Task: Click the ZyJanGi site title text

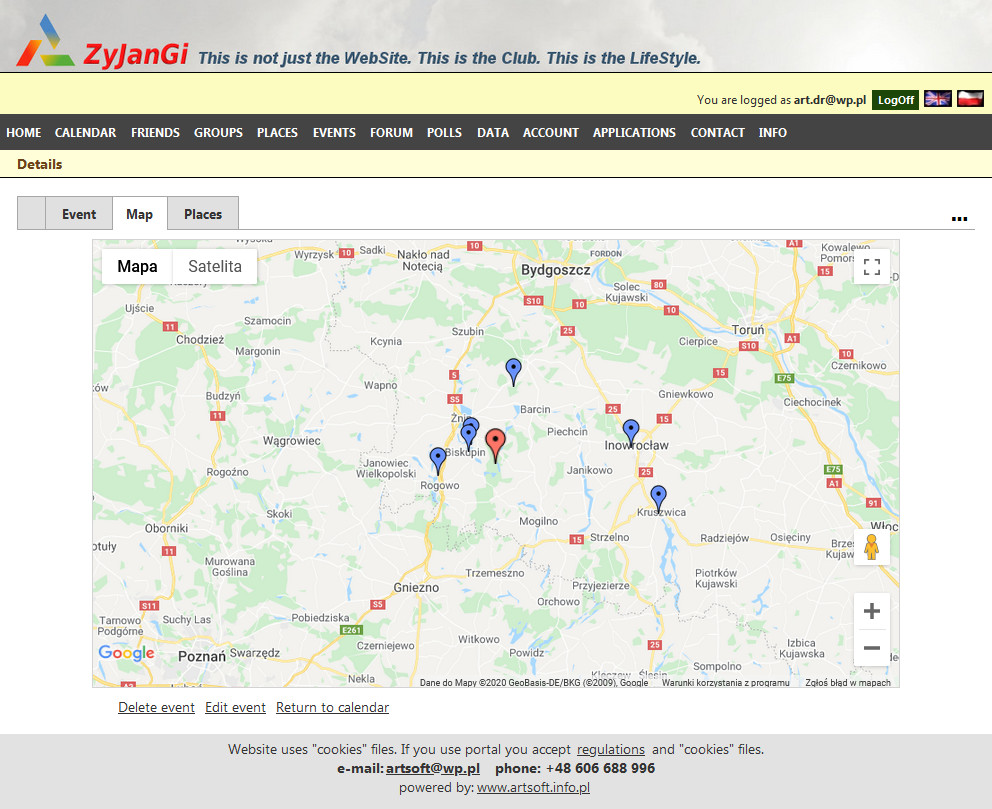Action: click(x=136, y=54)
